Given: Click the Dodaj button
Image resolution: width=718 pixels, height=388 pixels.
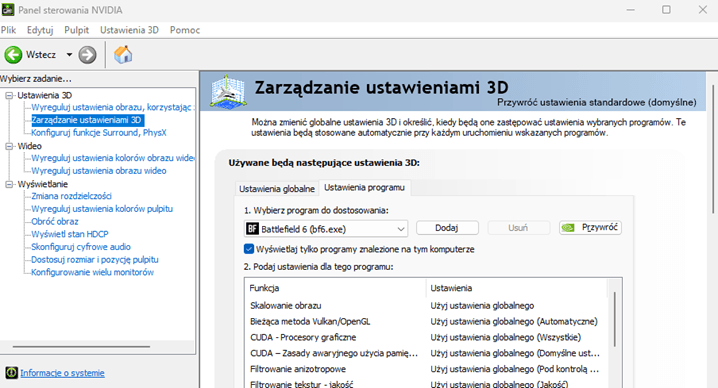Looking at the screenshot, I should click(447, 228).
